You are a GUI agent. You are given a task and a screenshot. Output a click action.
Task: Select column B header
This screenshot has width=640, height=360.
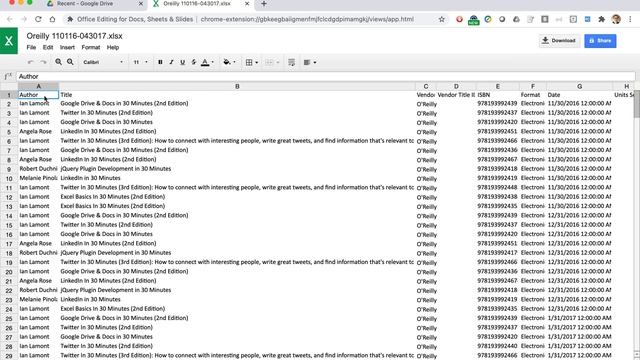[237, 86]
